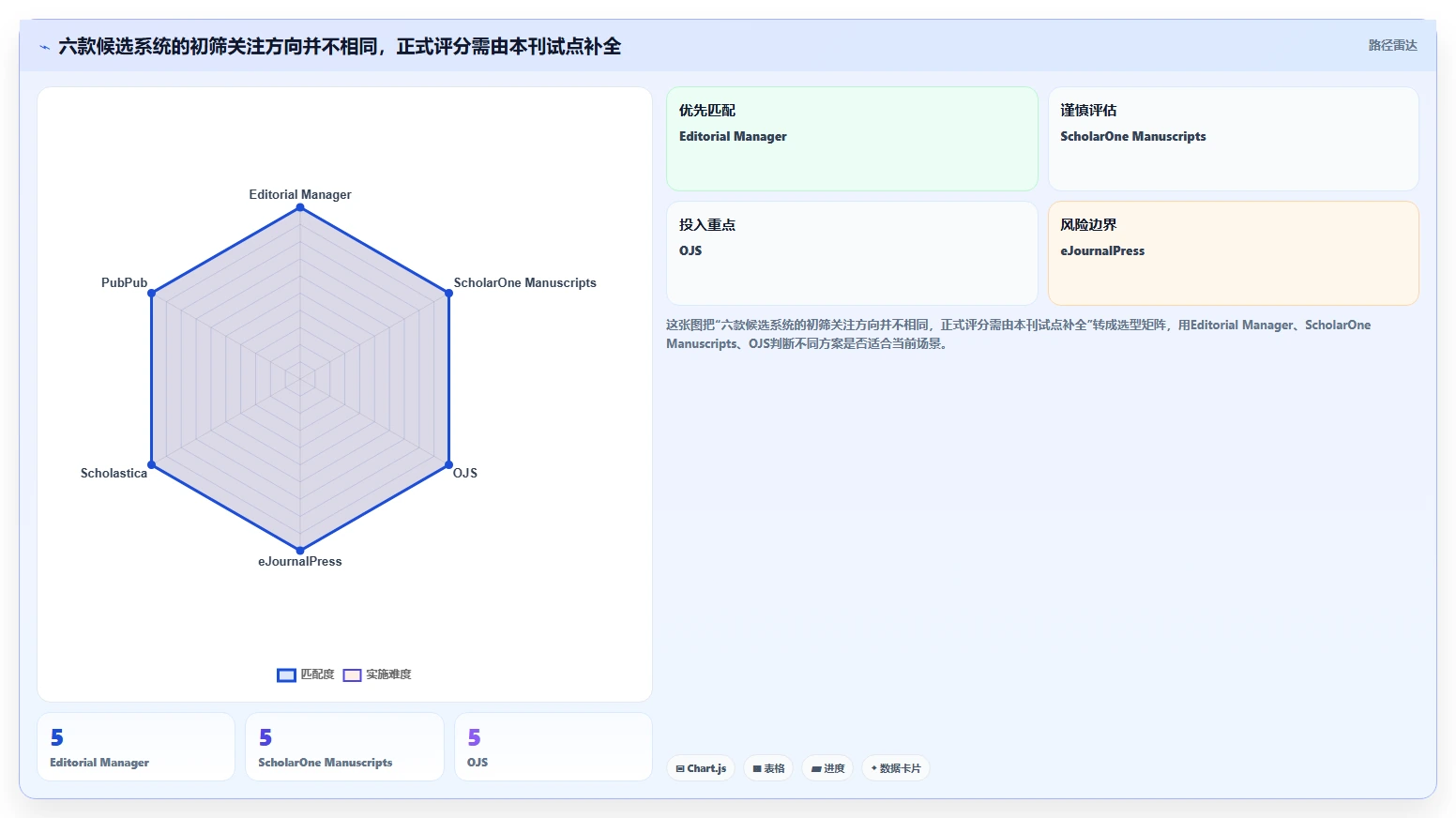Click the Scholastica radar axis label
The height and width of the screenshot is (818, 1456).
[x=114, y=473]
